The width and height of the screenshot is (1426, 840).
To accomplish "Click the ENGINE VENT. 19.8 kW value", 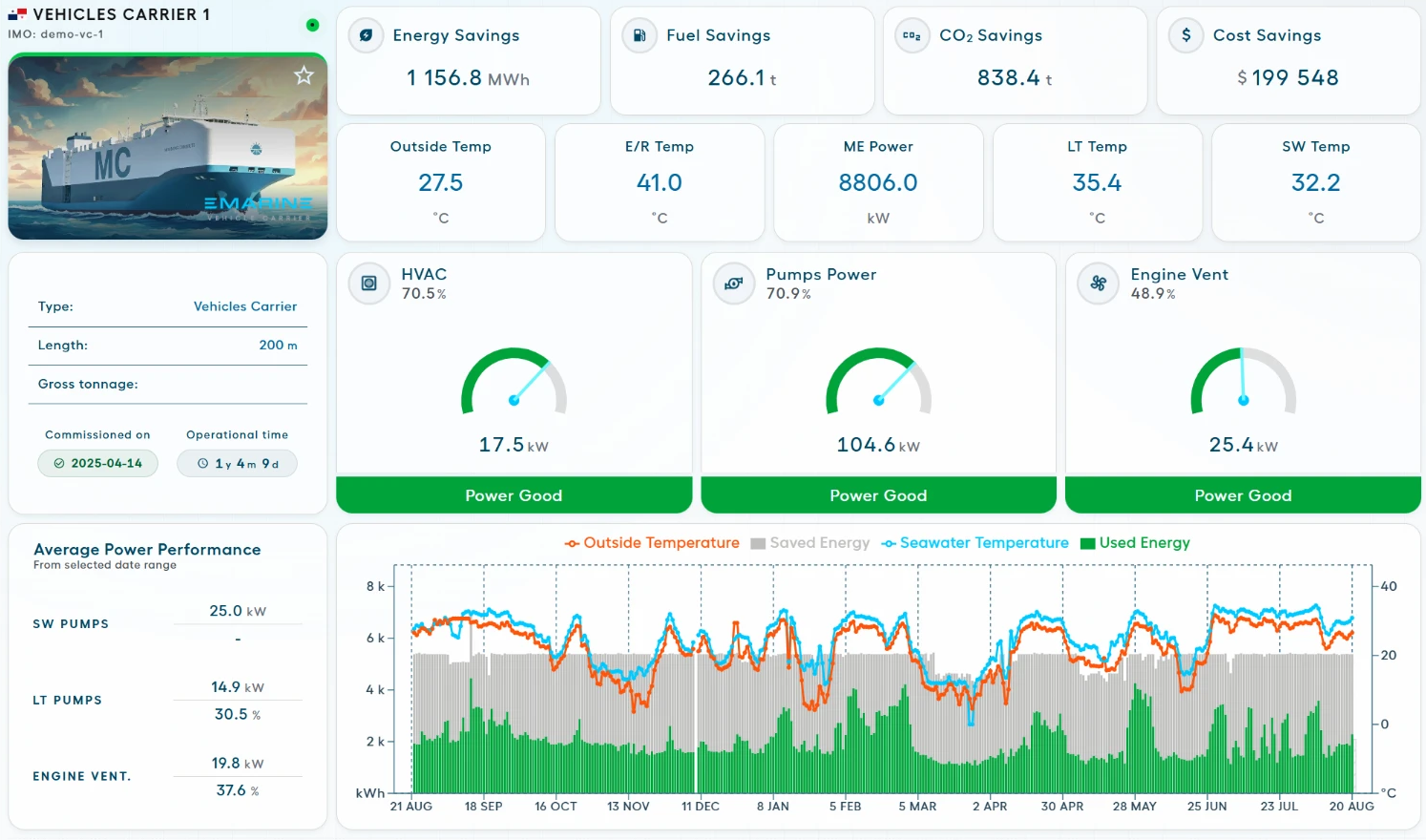I will 238,764.
